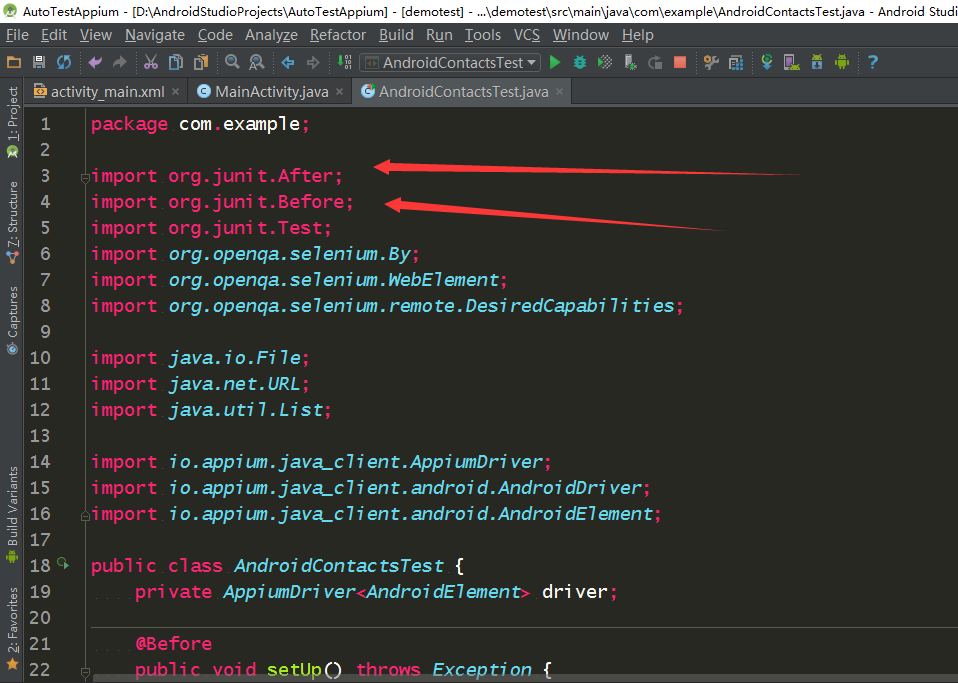Collapse the setUp method fold at line 22
Viewport: 958px width, 683px height.
coord(85,672)
